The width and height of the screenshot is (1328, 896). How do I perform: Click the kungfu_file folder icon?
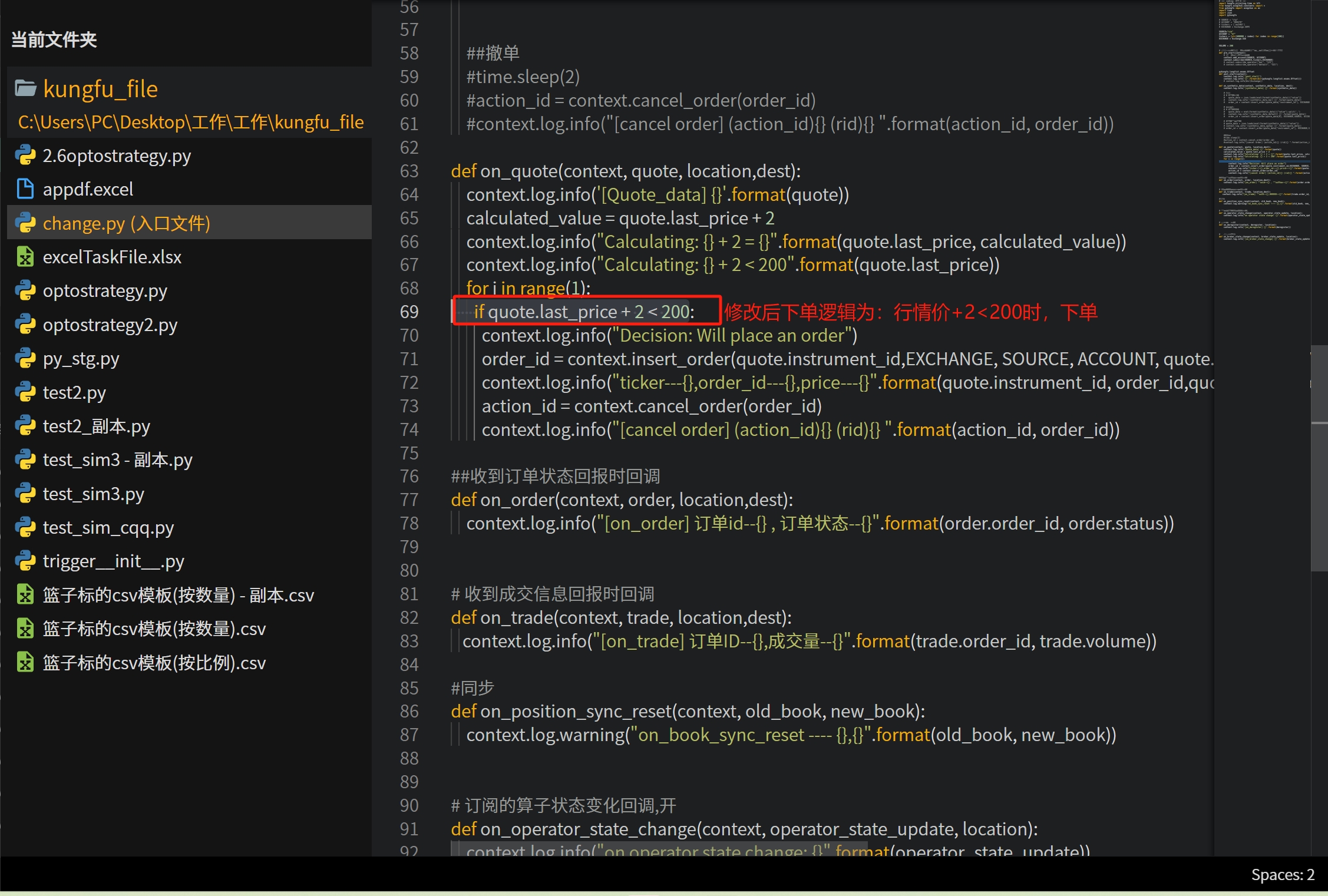(x=25, y=88)
